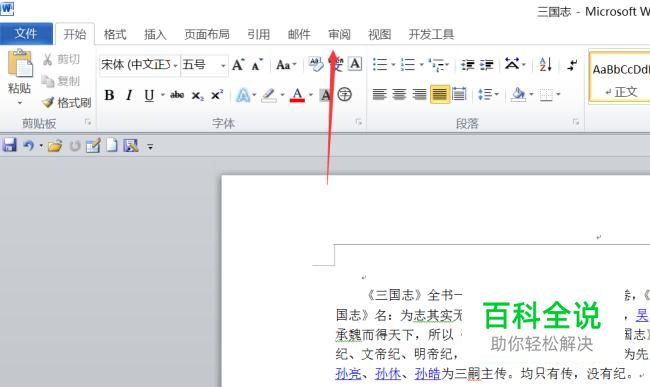
Task: Switch to the 审阅 ribbon tab
Action: click(x=340, y=34)
